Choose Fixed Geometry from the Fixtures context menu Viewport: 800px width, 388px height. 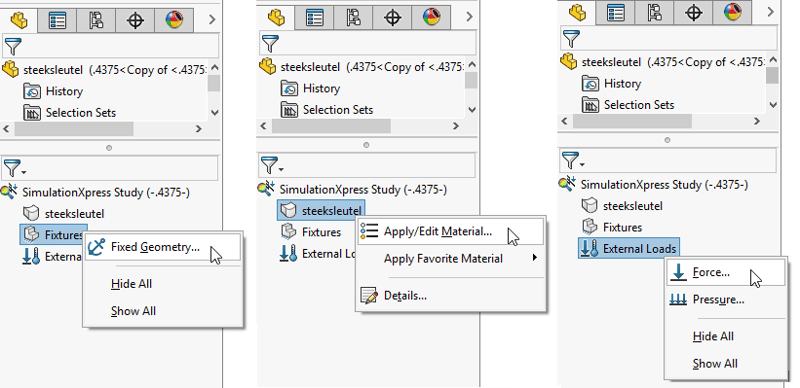pyautogui.click(x=162, y=247)
